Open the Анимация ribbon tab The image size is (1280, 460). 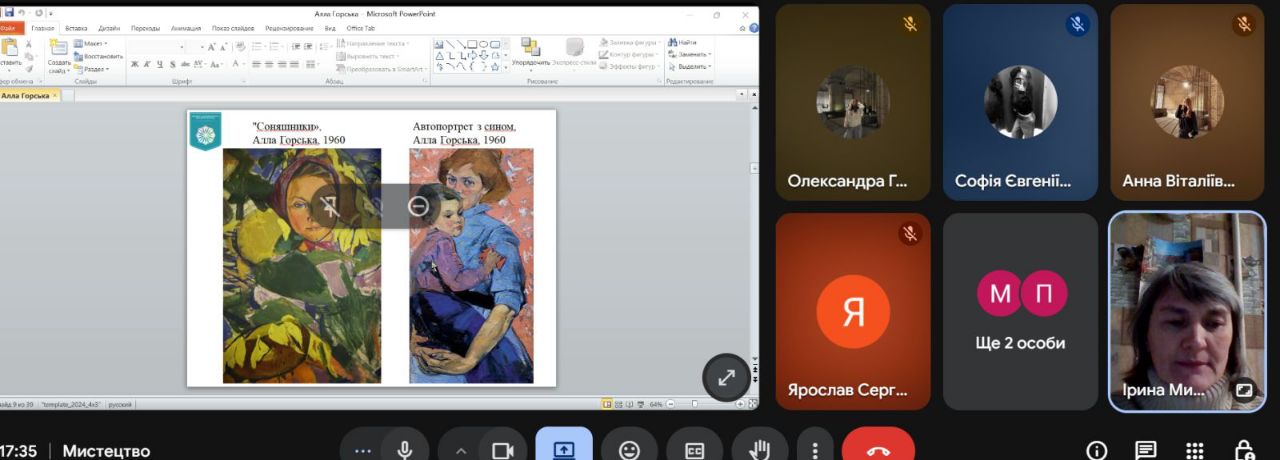click(185, 28)
